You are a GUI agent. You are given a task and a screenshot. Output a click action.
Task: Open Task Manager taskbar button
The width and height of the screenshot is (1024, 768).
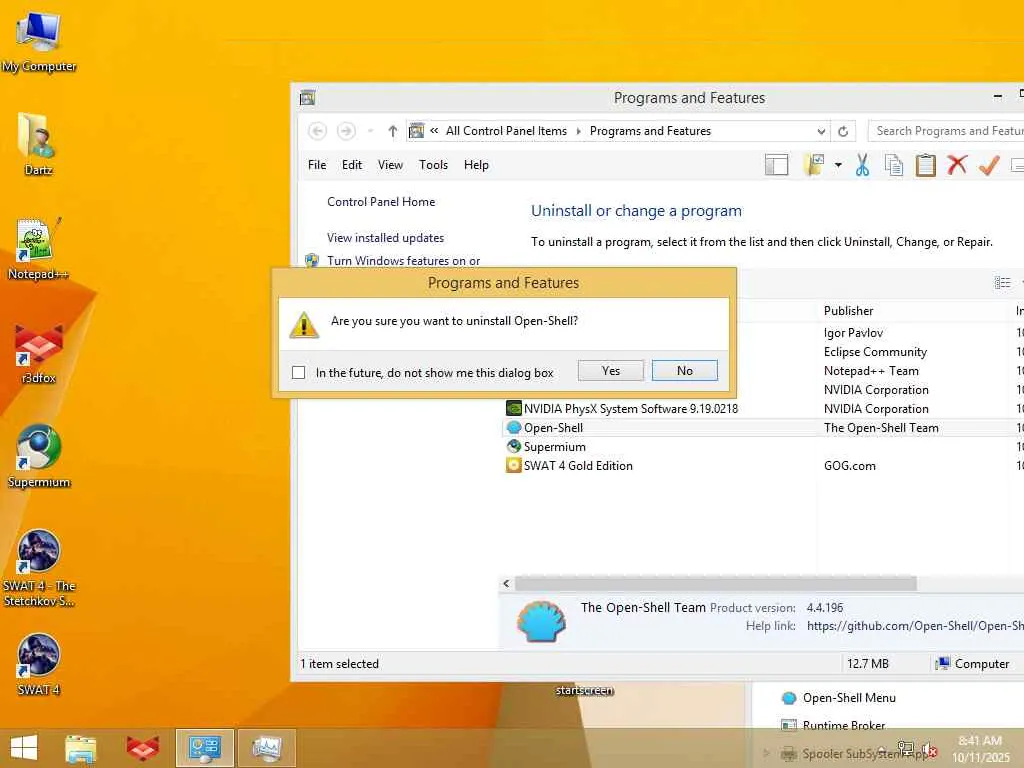click(266, 748)
